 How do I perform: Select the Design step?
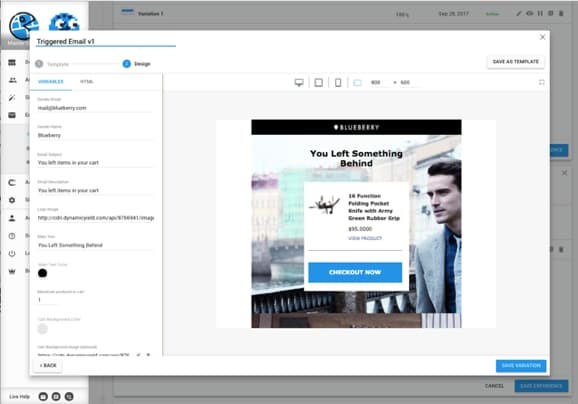point(137,64)
